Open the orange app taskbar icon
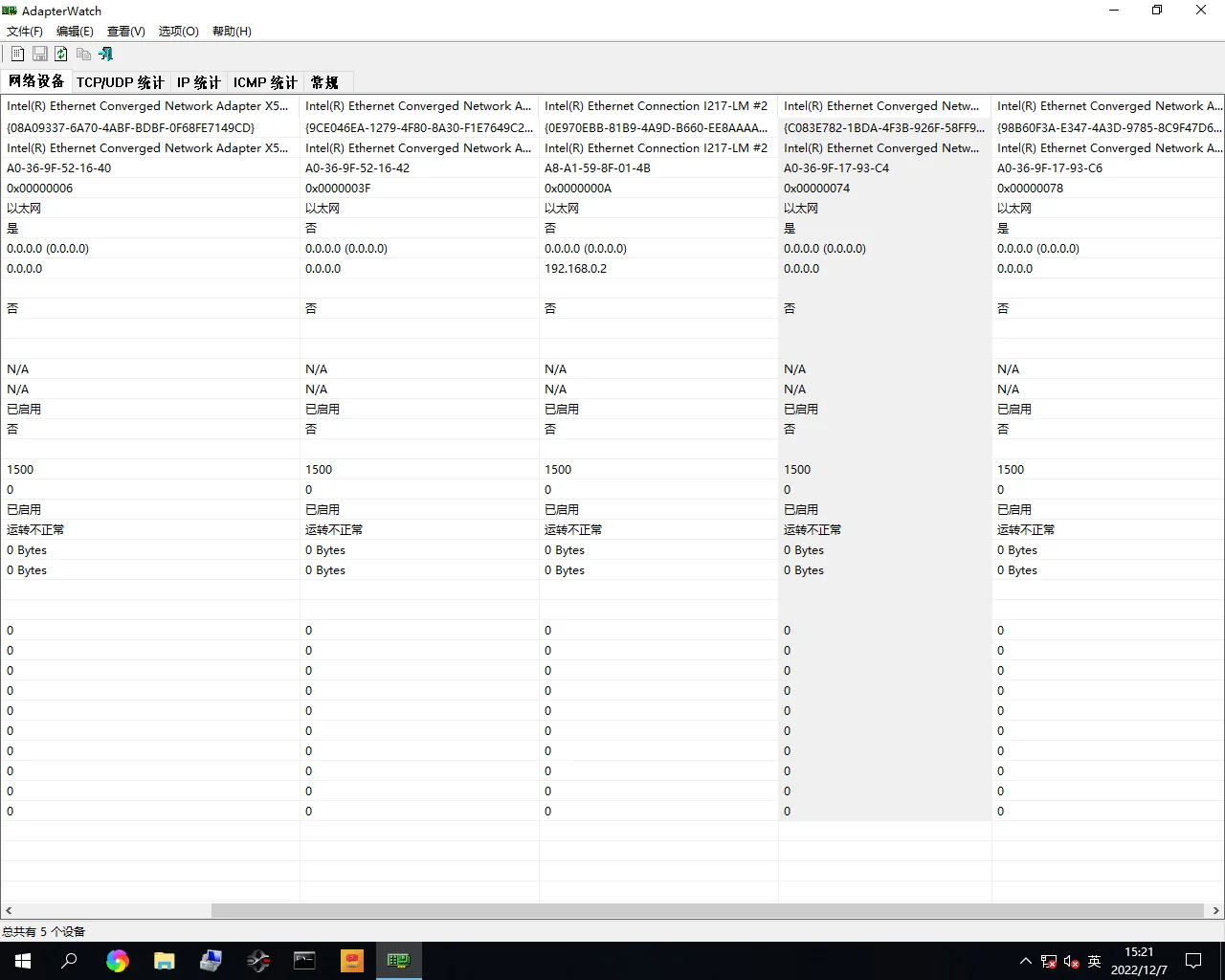1225x980 pixels. tap(351, 961)
